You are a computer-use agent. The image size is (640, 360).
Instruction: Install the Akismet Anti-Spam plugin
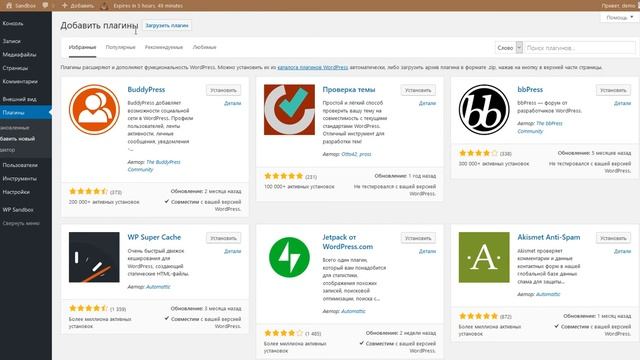point(613,238)
